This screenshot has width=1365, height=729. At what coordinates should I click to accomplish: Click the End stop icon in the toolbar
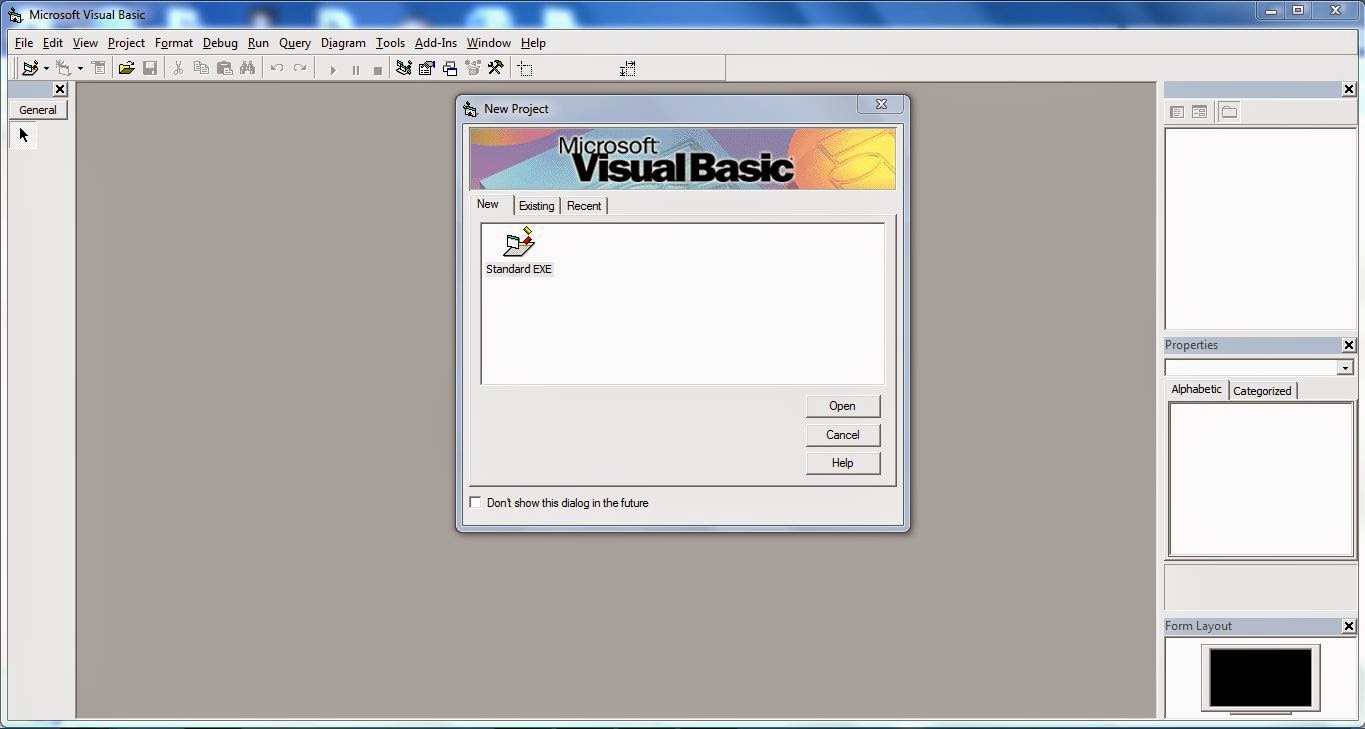pyautogui.click(x=377, y=69)
